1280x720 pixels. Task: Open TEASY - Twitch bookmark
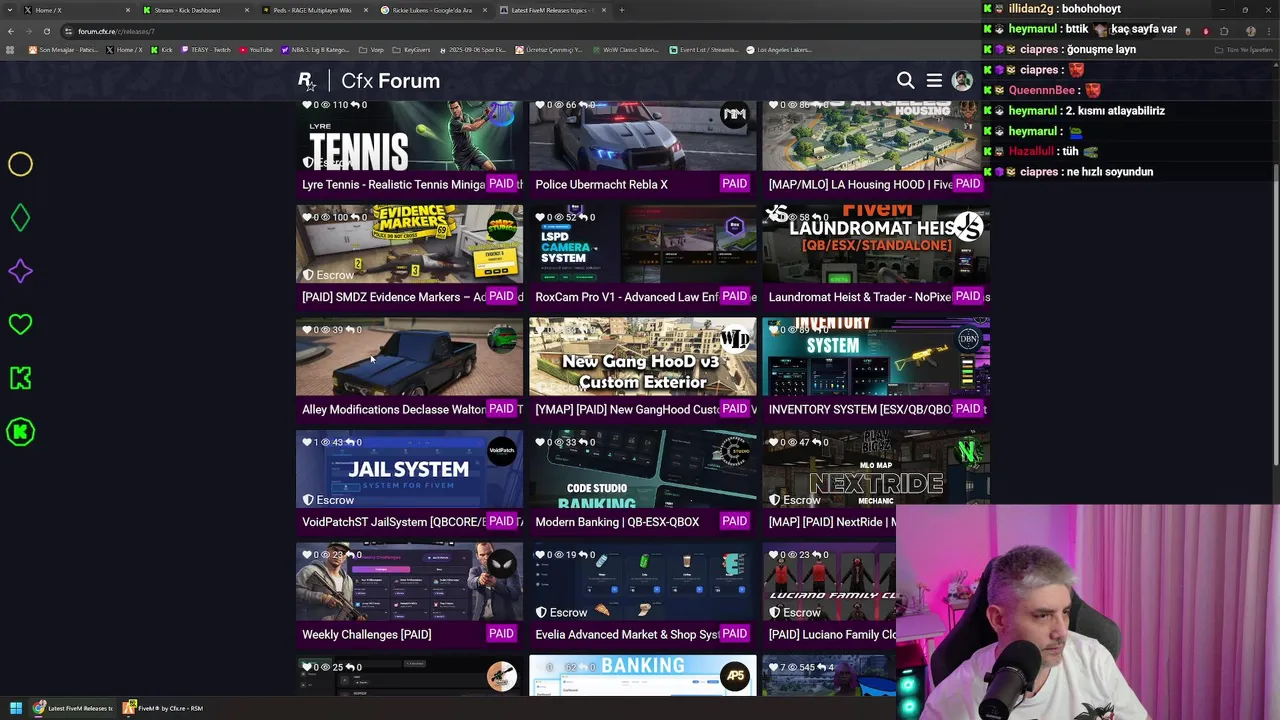(206, 49)
